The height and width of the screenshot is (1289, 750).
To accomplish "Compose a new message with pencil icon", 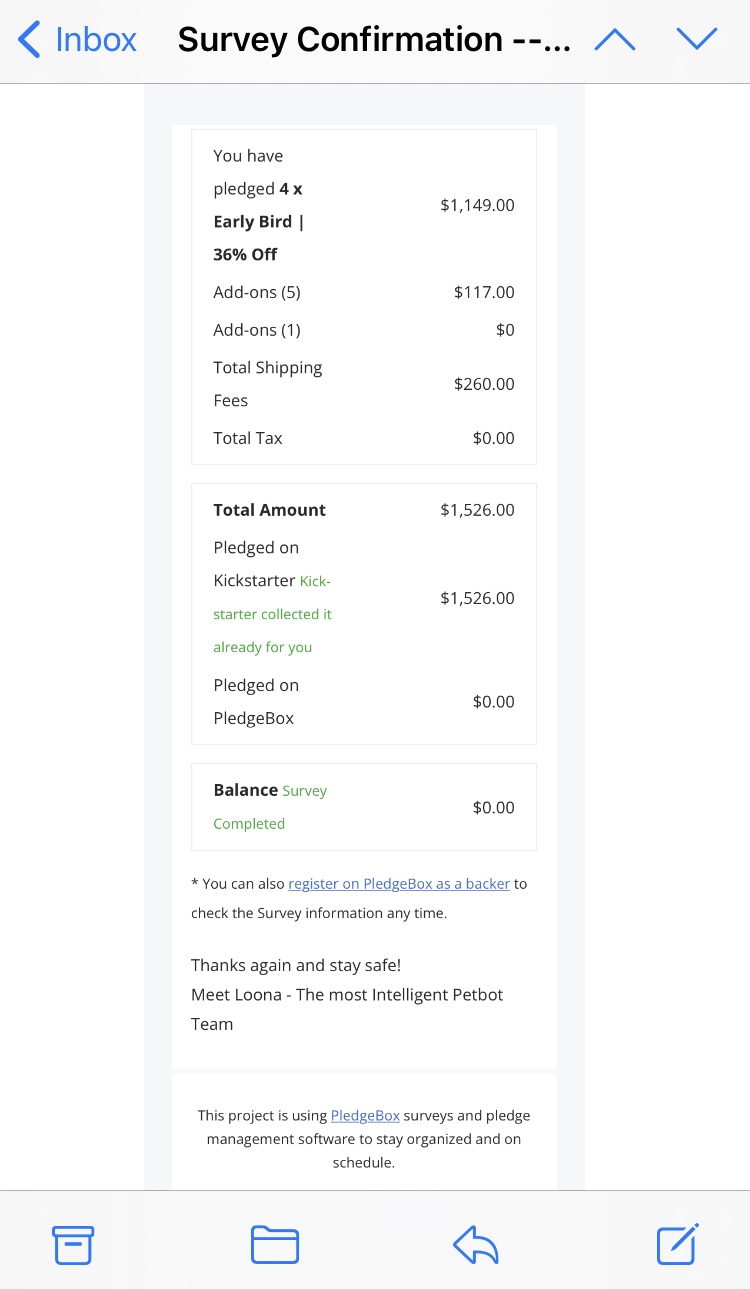I will click(677, 1245).
